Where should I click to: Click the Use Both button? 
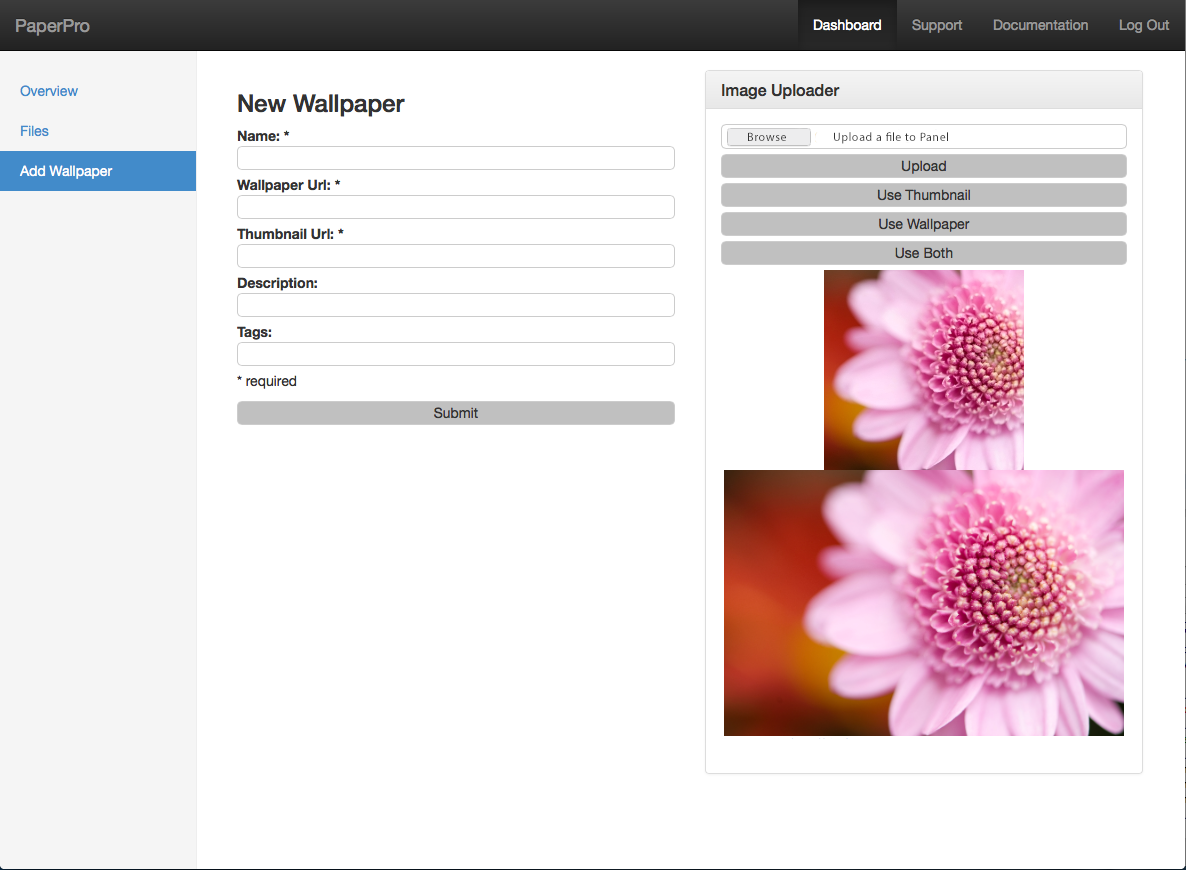(923, 253)
